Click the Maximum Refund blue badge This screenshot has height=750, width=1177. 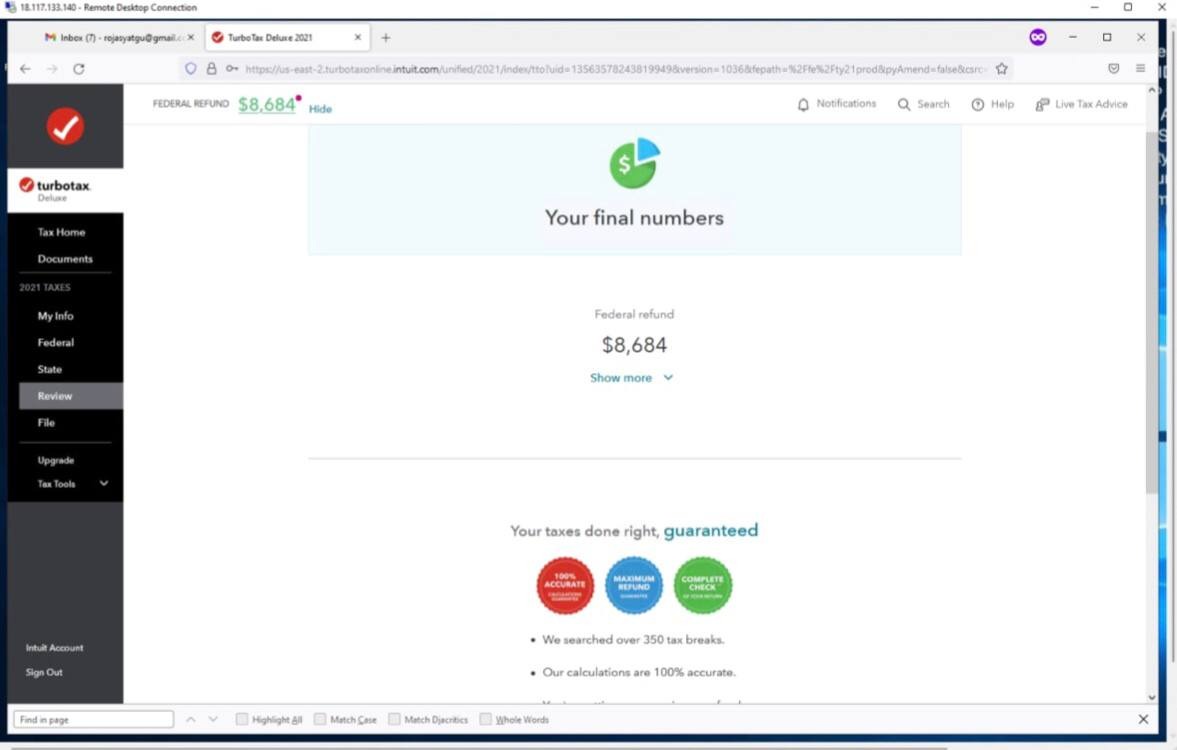pos(634,586)
